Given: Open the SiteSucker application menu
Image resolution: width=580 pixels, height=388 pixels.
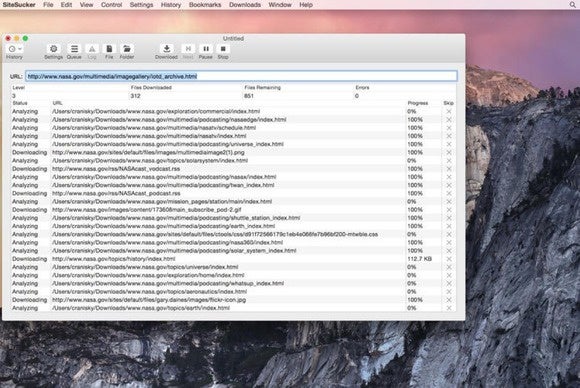Looking at the screenshot, I should 19,5.
